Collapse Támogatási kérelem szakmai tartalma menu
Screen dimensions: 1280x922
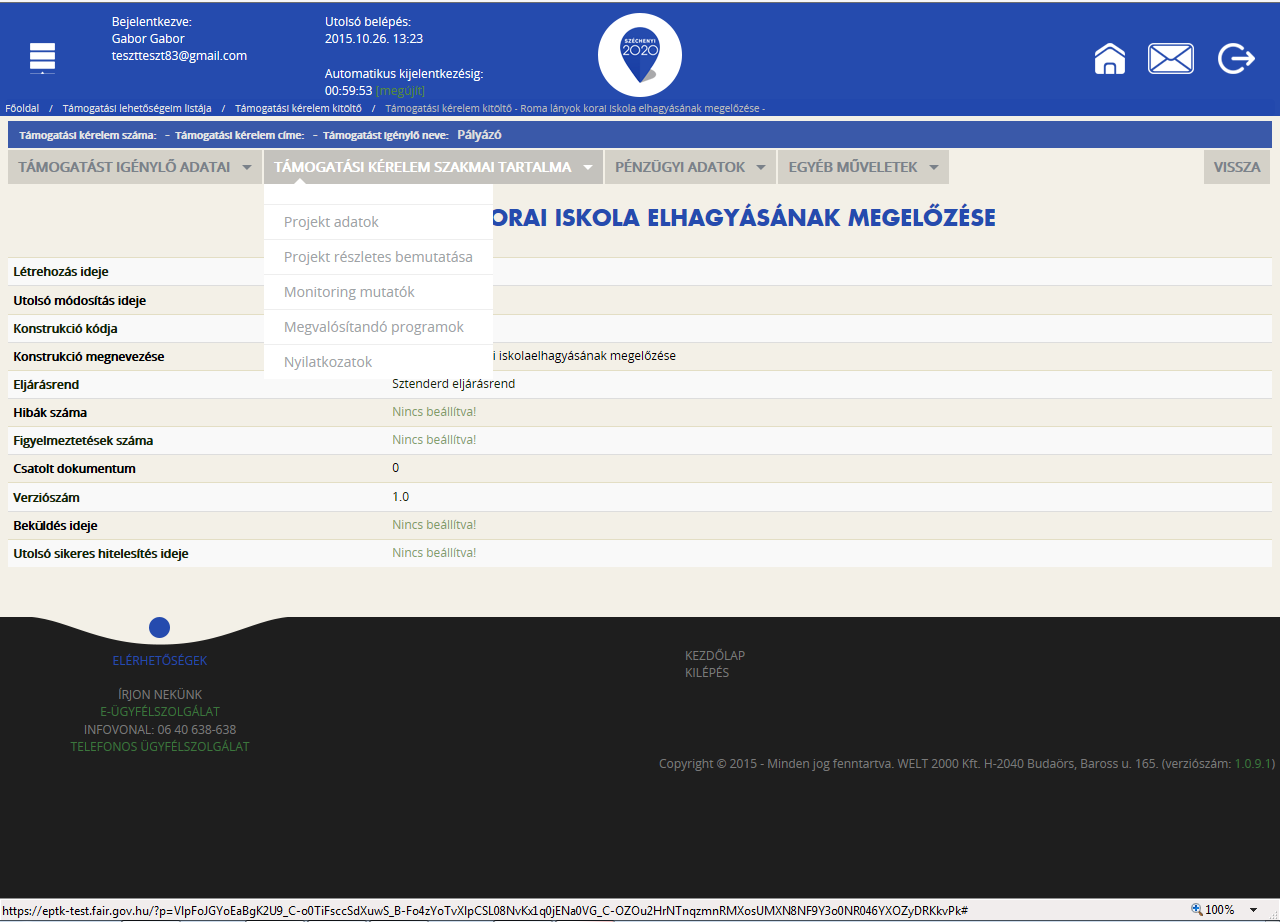pos(433,167)
